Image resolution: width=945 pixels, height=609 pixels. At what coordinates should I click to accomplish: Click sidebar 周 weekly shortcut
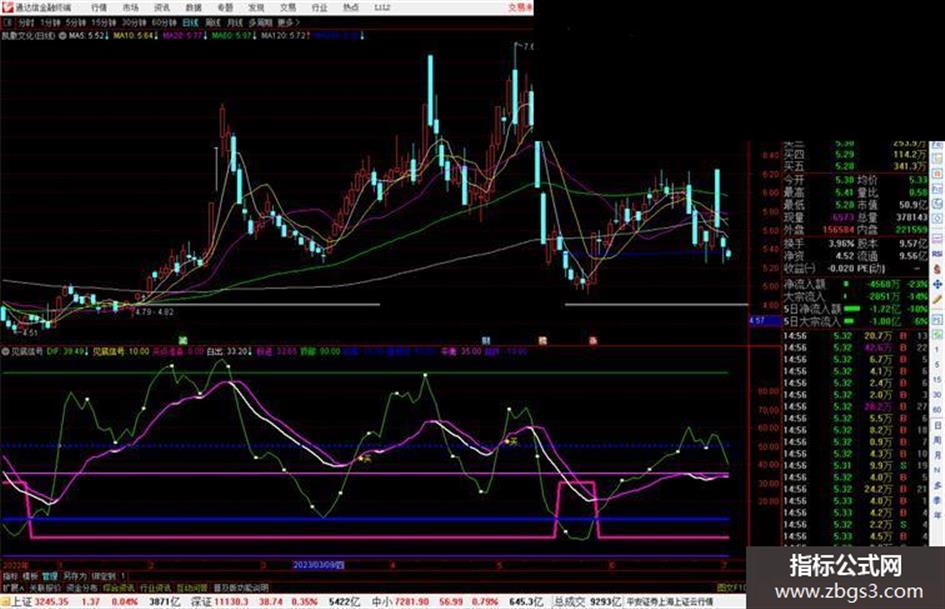pos(937,441)
